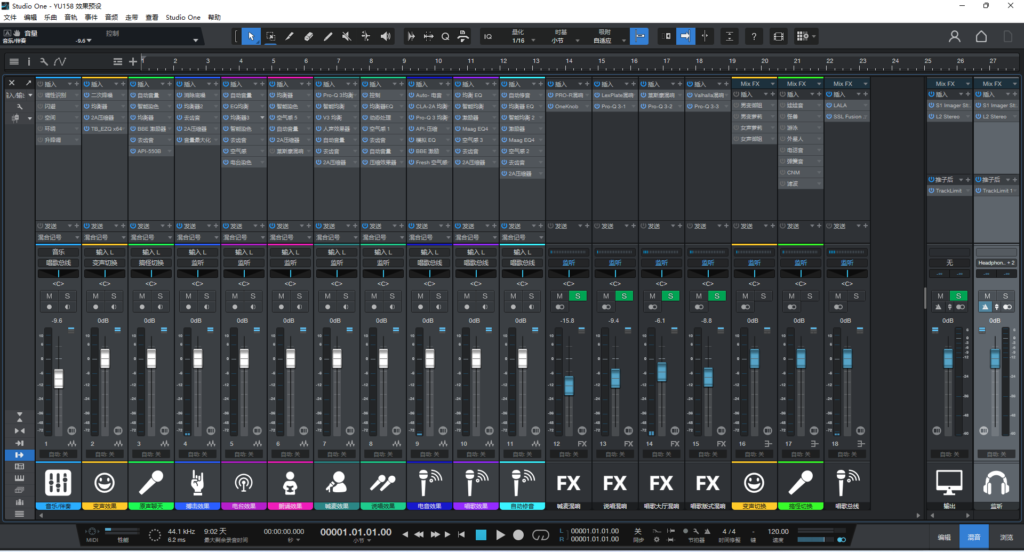Open the 输入 L input selector on channel 2

[x=104, y=253]
